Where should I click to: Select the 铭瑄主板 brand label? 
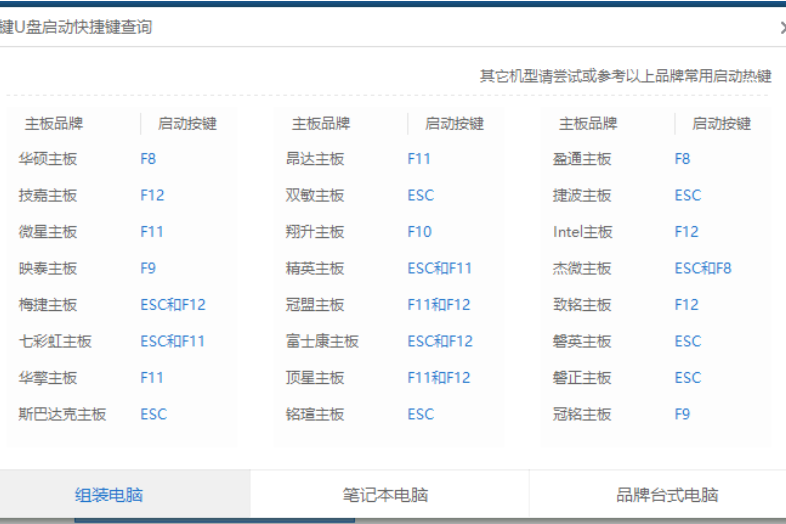(x=315, y=414)
